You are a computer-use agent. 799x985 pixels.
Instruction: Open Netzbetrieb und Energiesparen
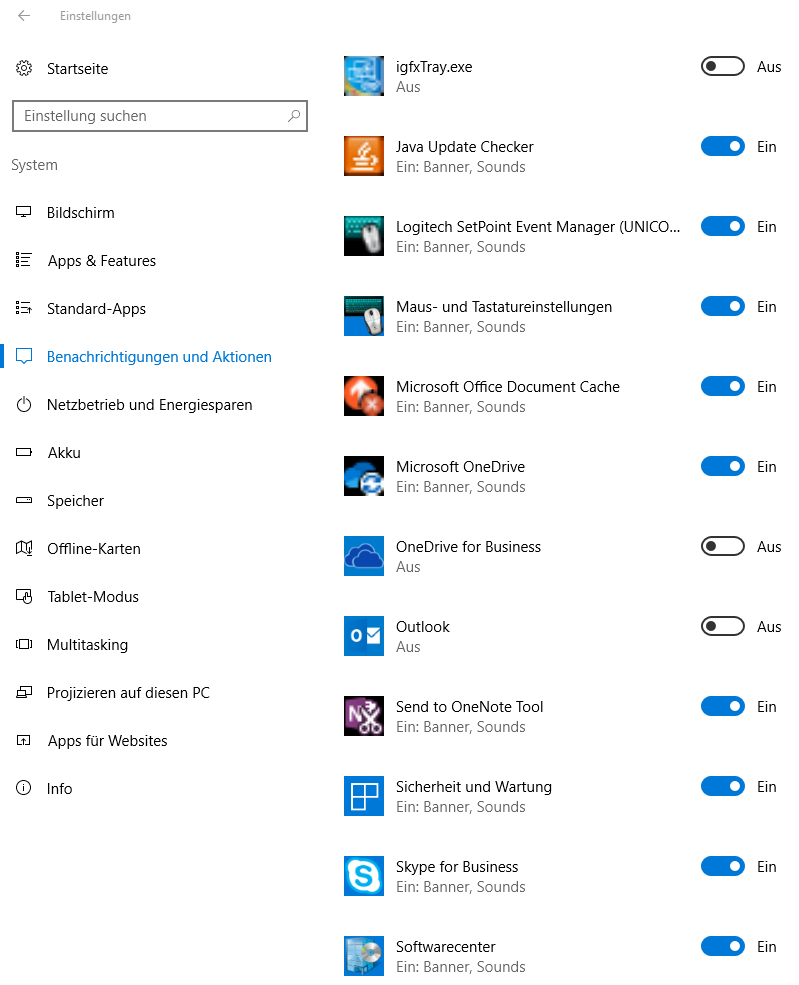[149, 405]
